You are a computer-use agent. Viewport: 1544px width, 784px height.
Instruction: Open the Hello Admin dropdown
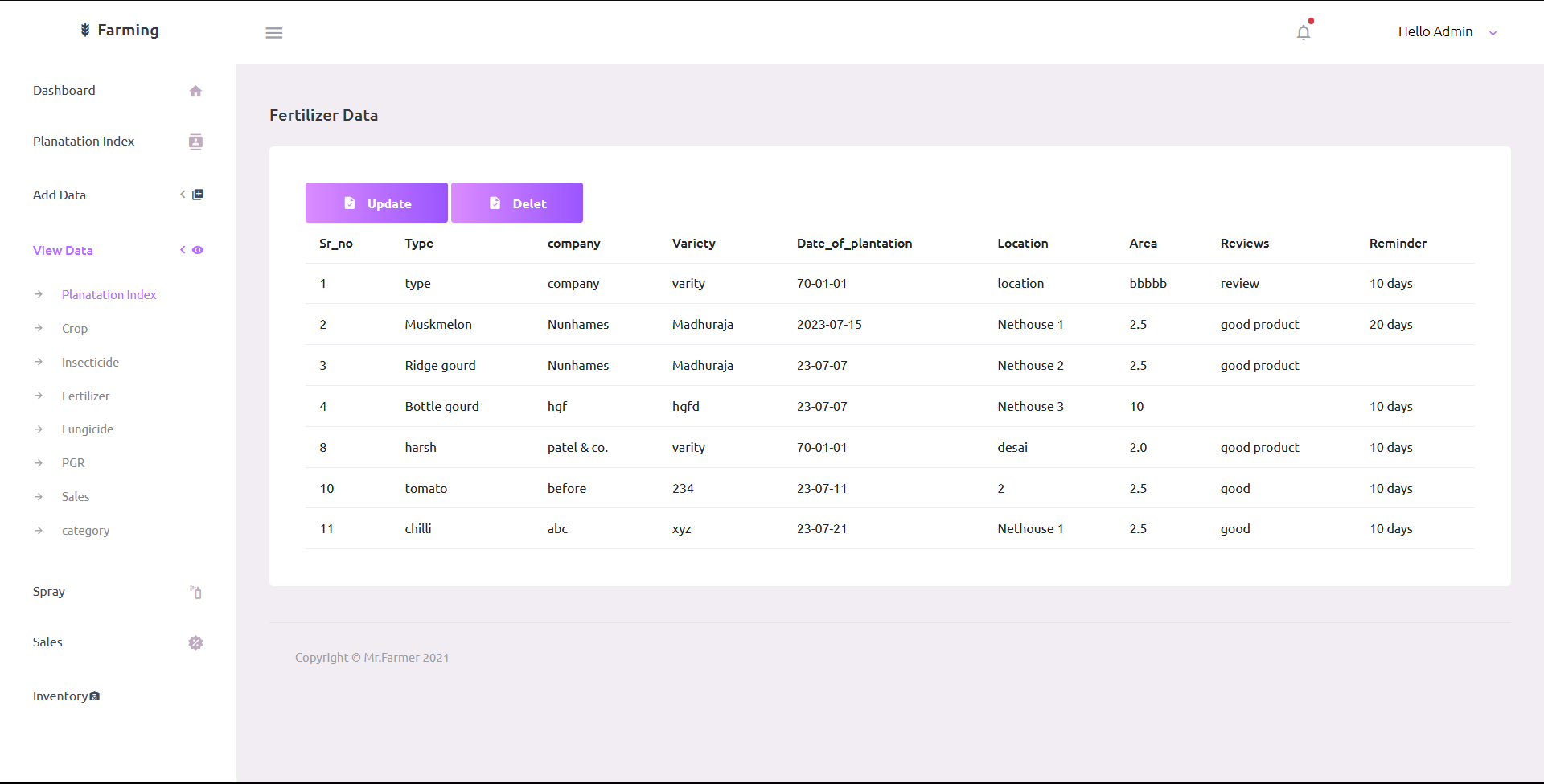pos(1493,33)
